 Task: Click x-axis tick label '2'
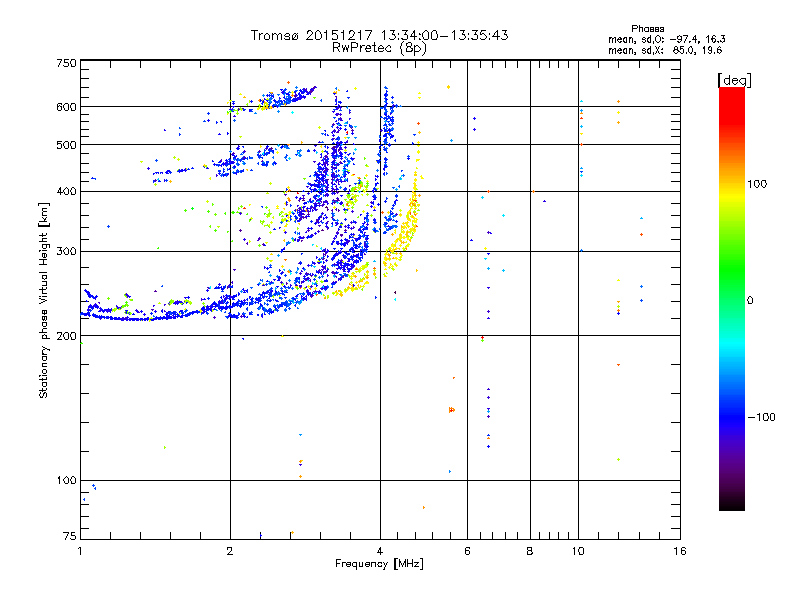coord(230,551)
